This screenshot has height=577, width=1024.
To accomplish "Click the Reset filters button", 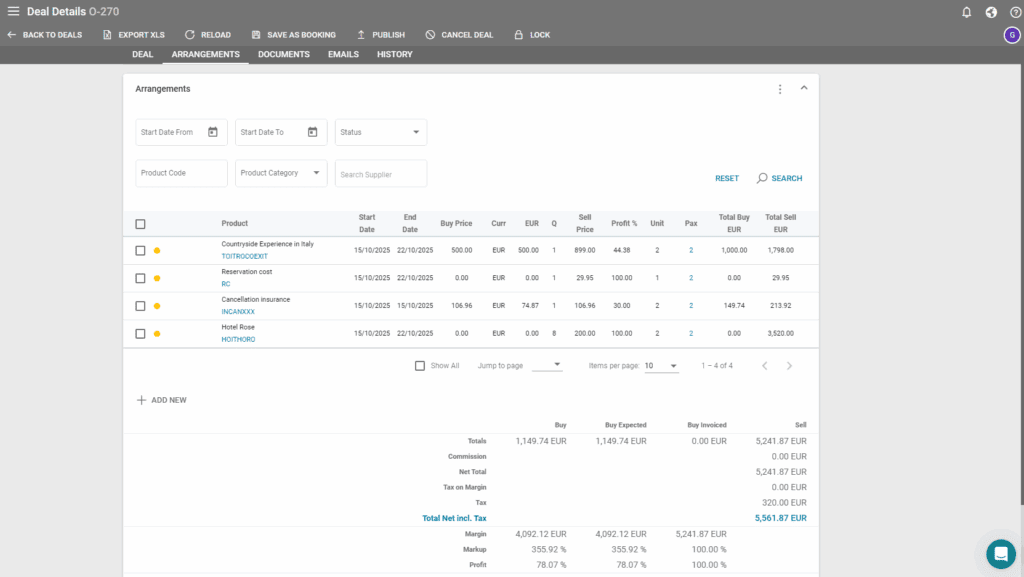I will click(x=727, y=178).
